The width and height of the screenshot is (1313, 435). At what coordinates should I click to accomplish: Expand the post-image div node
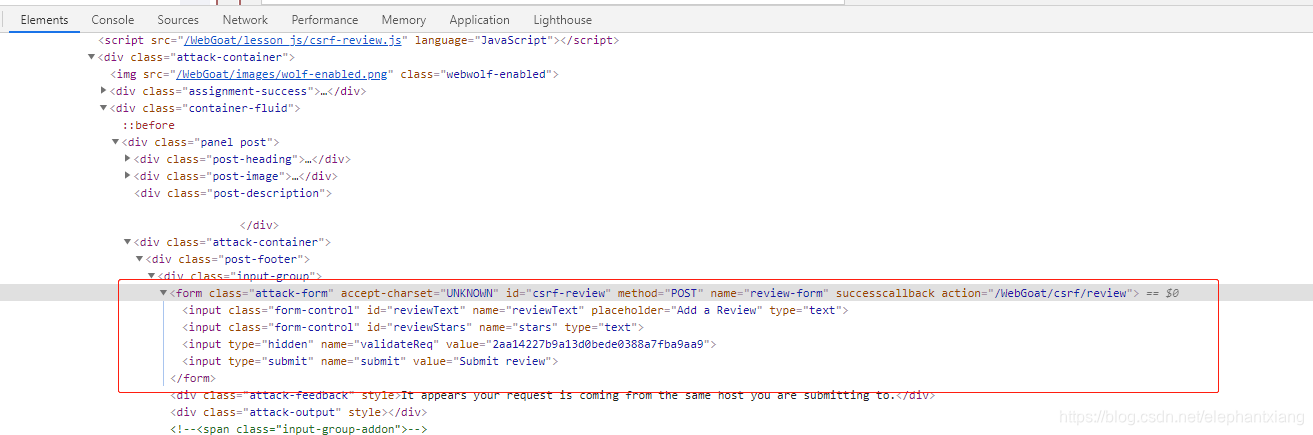point(128,176)
